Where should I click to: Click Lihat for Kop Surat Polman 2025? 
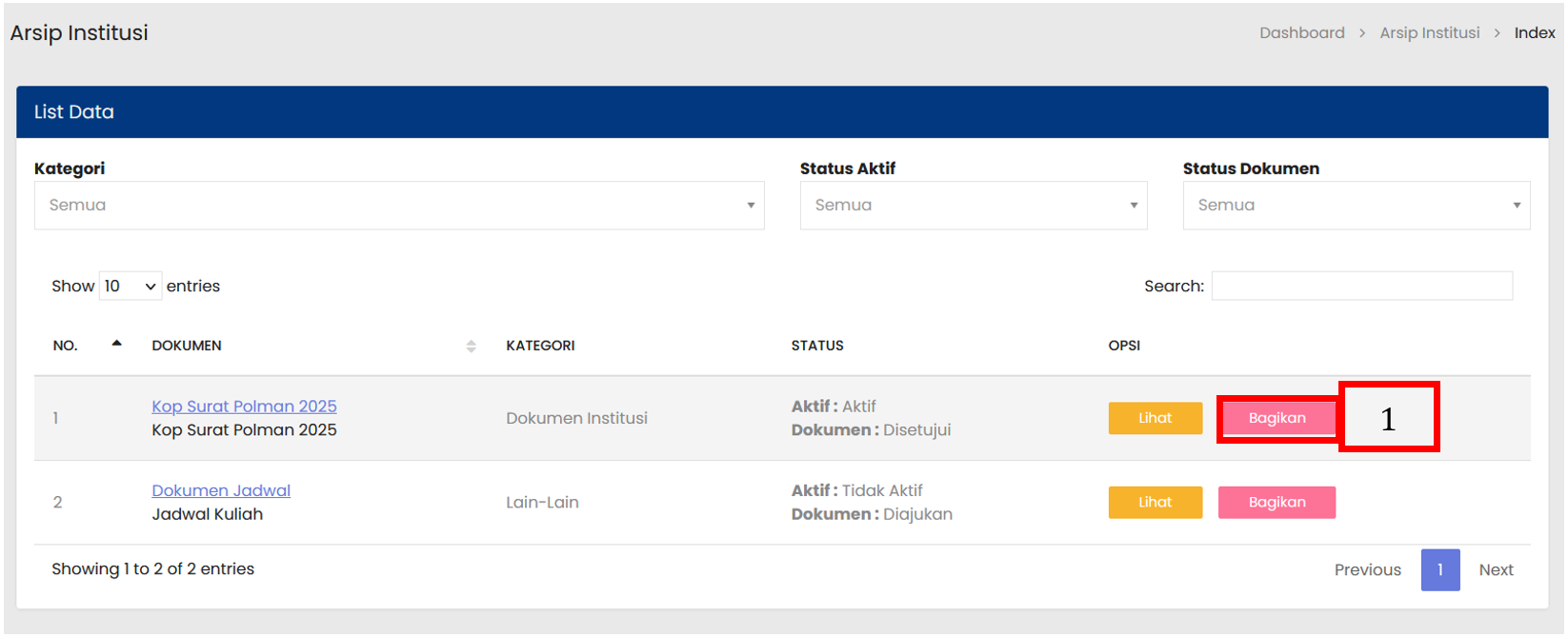(x=1155, y=418)
